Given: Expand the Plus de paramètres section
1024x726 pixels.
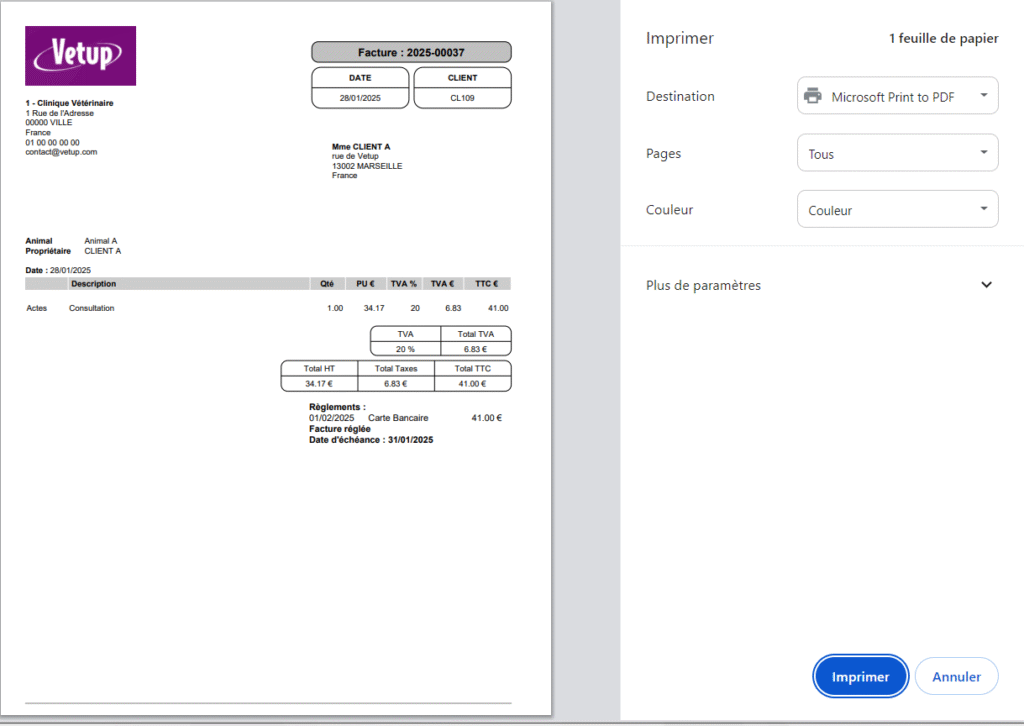Looking at the screenshot, I should (985, 285).
